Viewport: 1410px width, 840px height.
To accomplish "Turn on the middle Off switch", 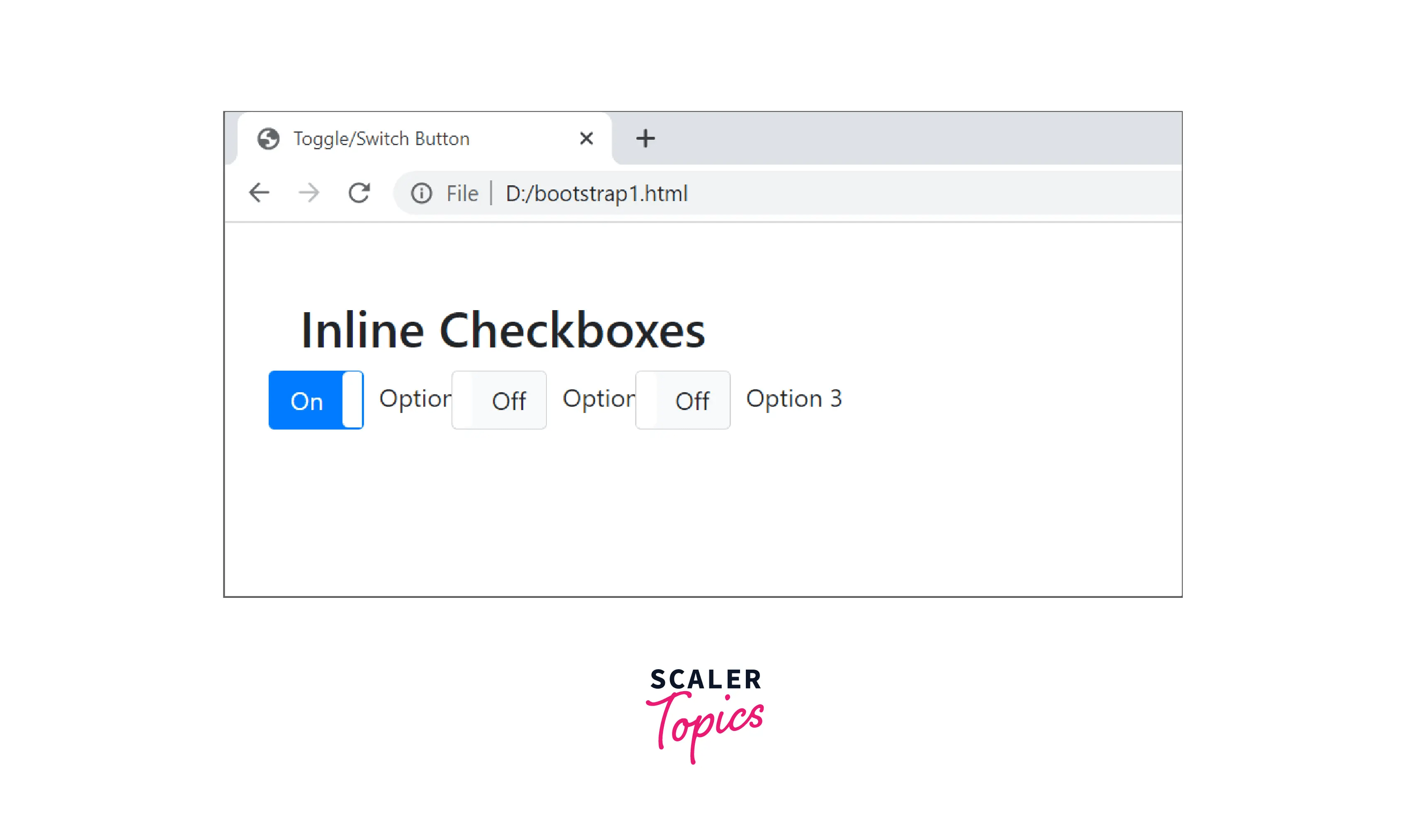I will coord(499,400).
